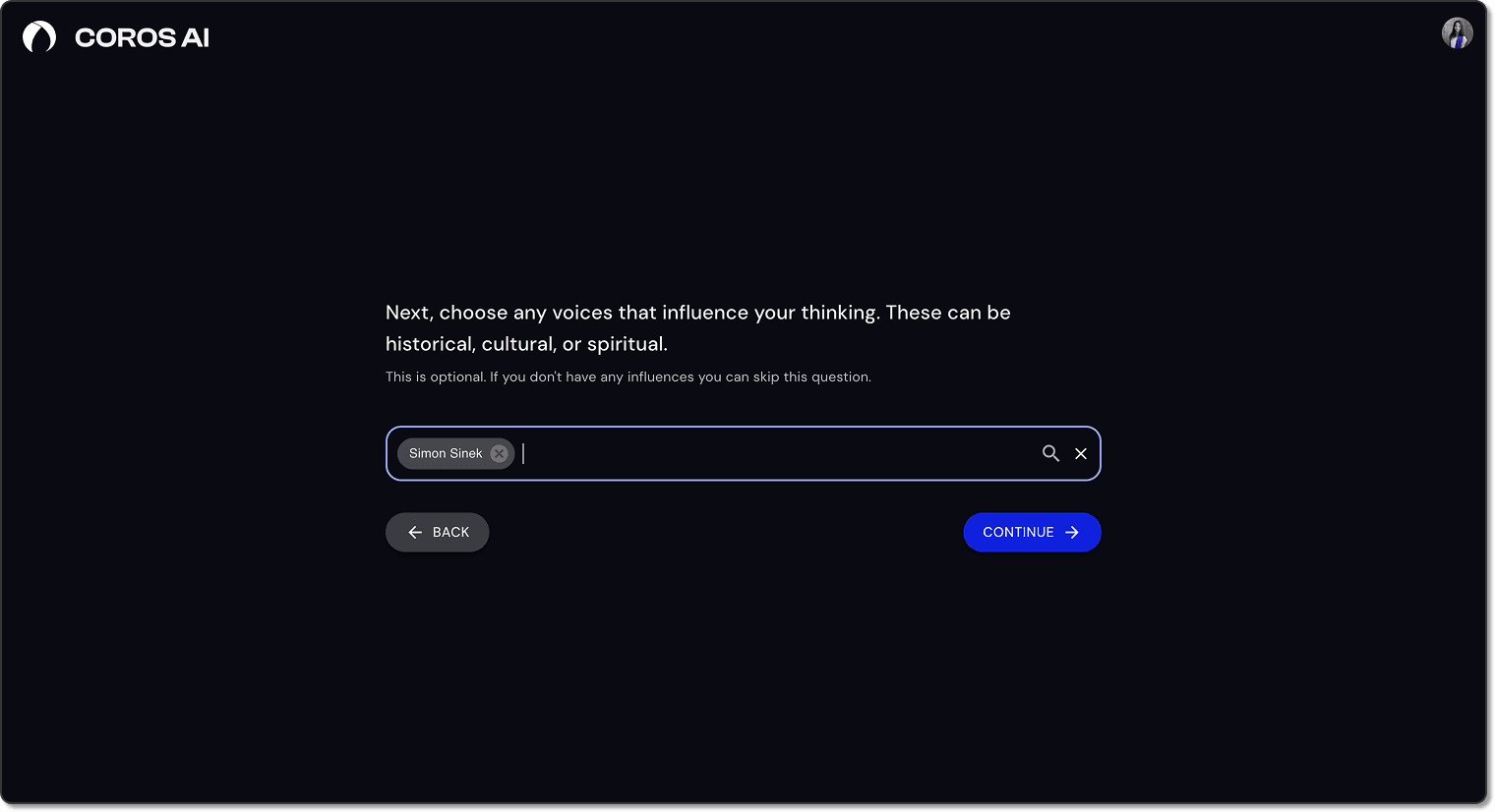Click the magnifying glass search icon
This screenshot has height=812, width=1495.
click(x=1050, y=453)
